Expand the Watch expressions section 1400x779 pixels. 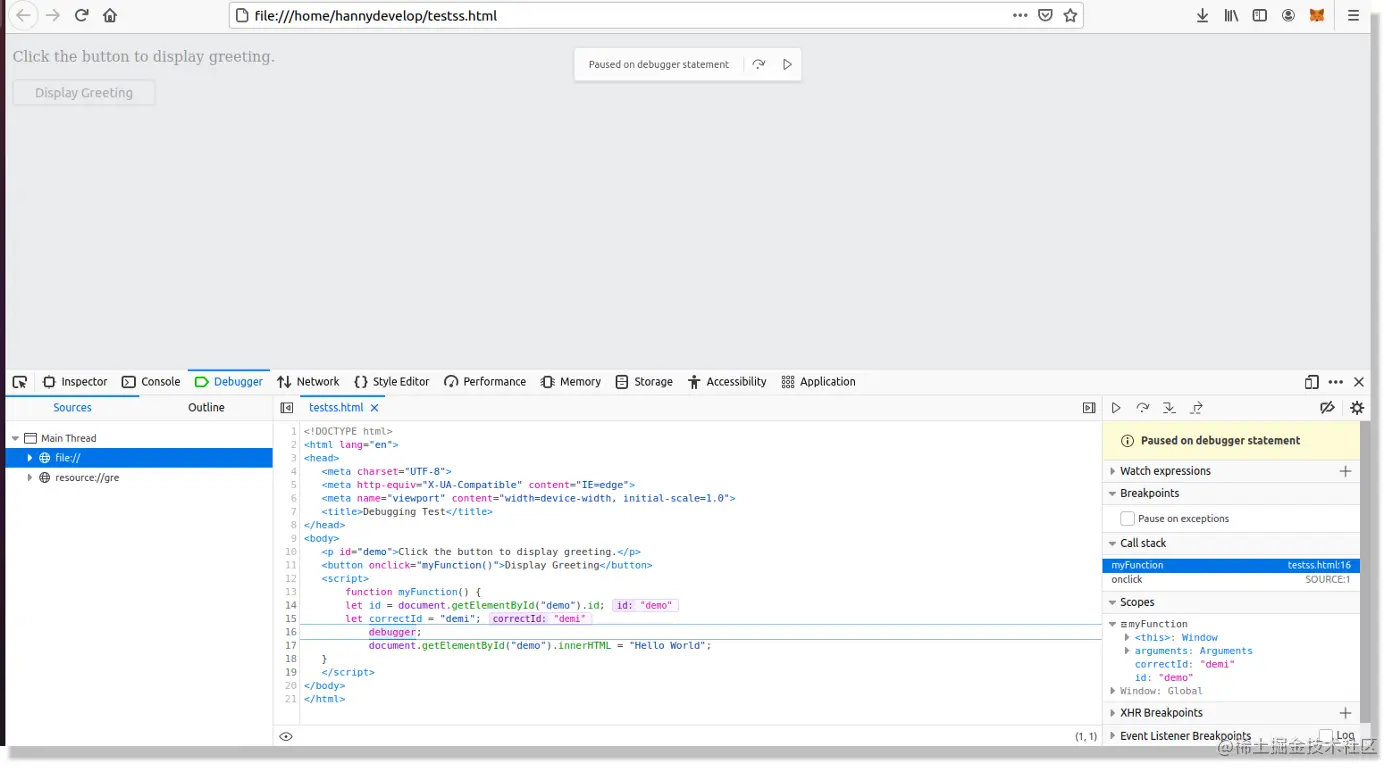tap(1112, 471)
